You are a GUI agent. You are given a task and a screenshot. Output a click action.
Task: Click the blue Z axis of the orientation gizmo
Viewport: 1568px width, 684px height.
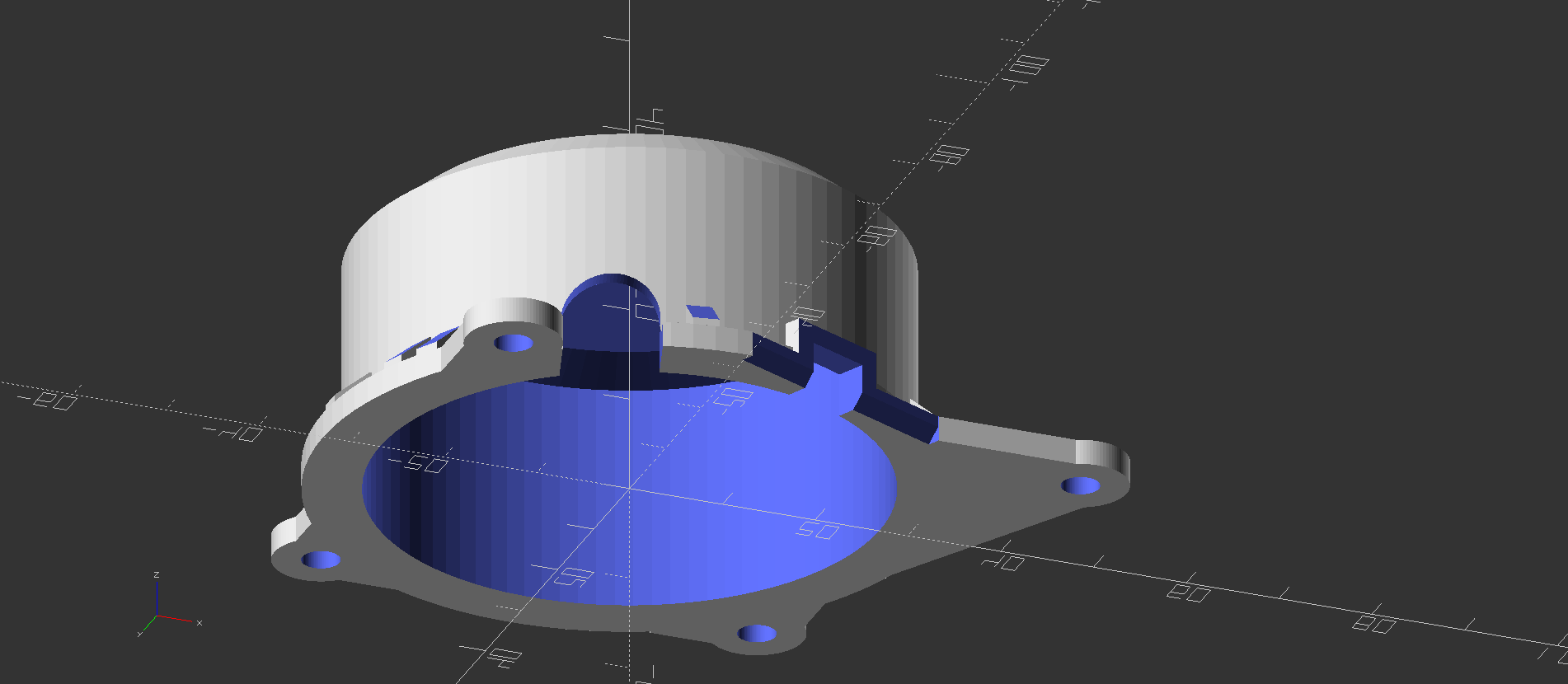pyautogui.click(x=157, y=595)
